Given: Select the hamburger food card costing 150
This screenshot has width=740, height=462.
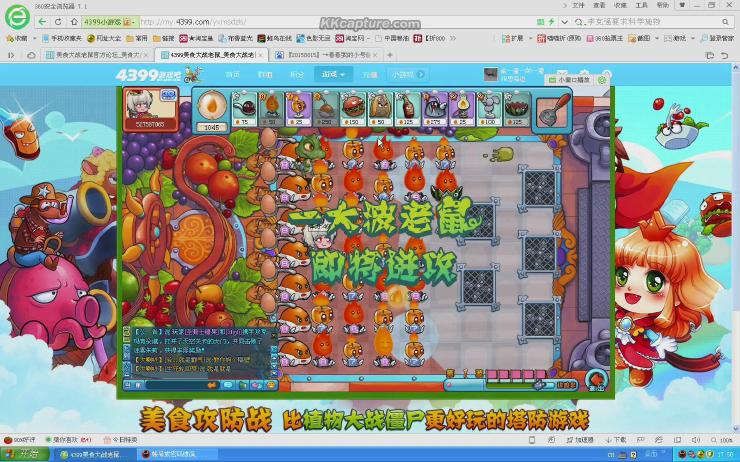Looking at the screenshot, I should click(x=353, y=109).
